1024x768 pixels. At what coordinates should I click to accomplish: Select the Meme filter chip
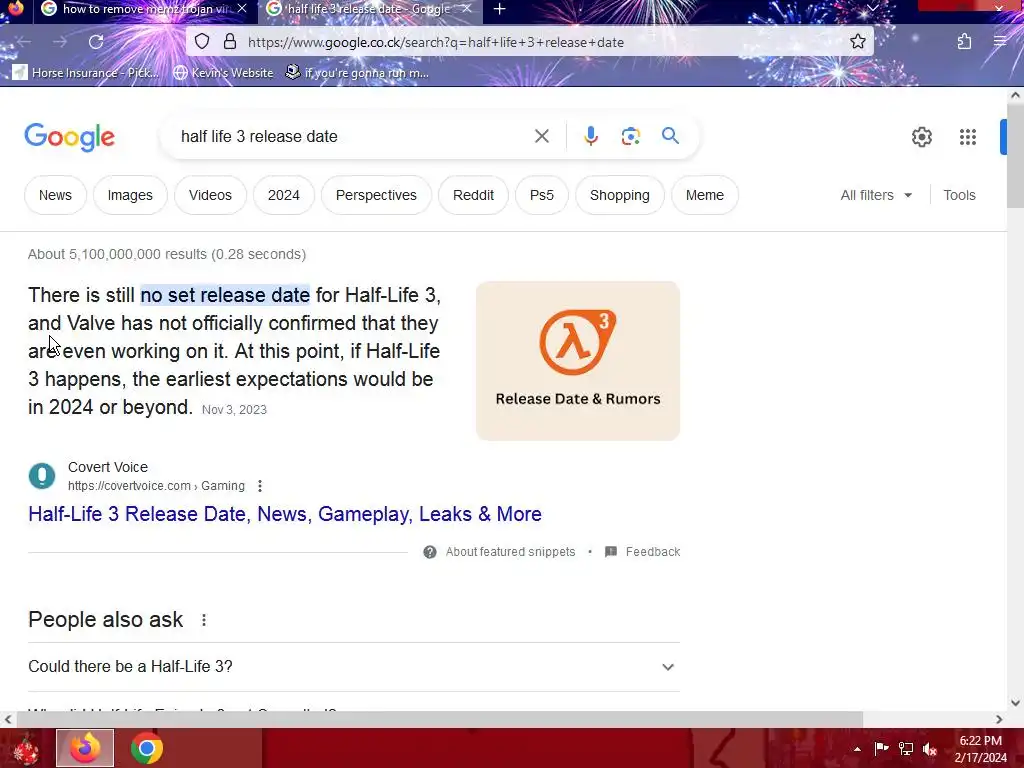click(705, 195)
